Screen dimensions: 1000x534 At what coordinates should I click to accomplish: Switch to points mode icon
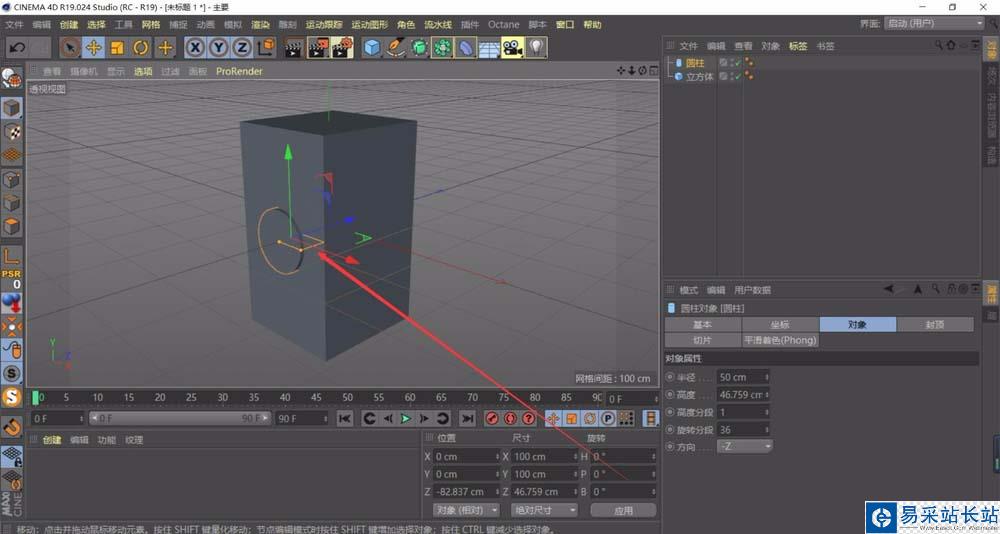[11, 179]
